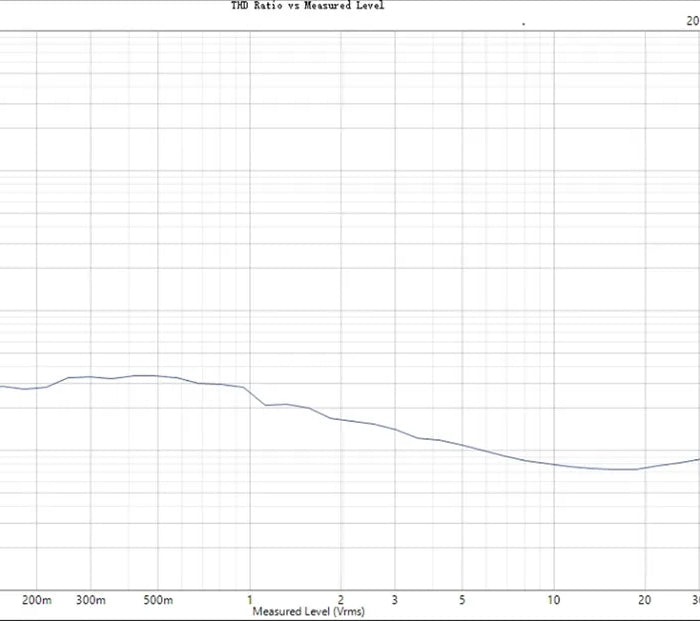This screenshot has width=700, height=621.
Task: Click the 300m x-axis tick label
Action: pyautogui.click(x=91, y=600)
